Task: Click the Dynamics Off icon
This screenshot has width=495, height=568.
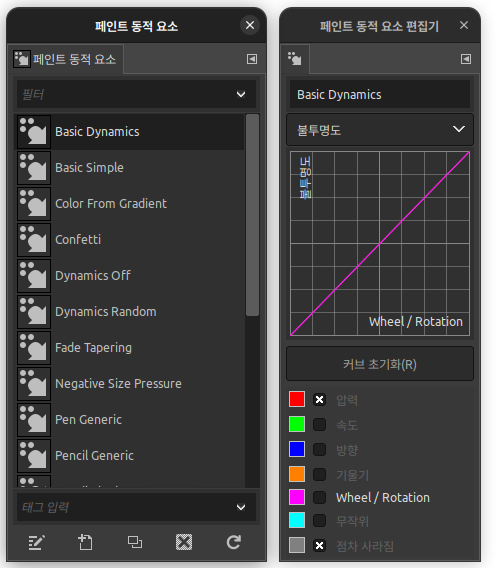Action: click(34, 276)
